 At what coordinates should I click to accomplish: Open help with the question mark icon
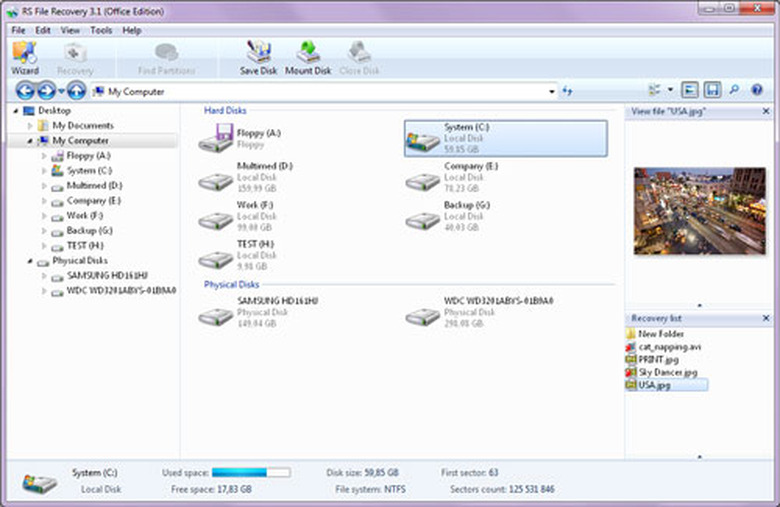pos(757,91)
